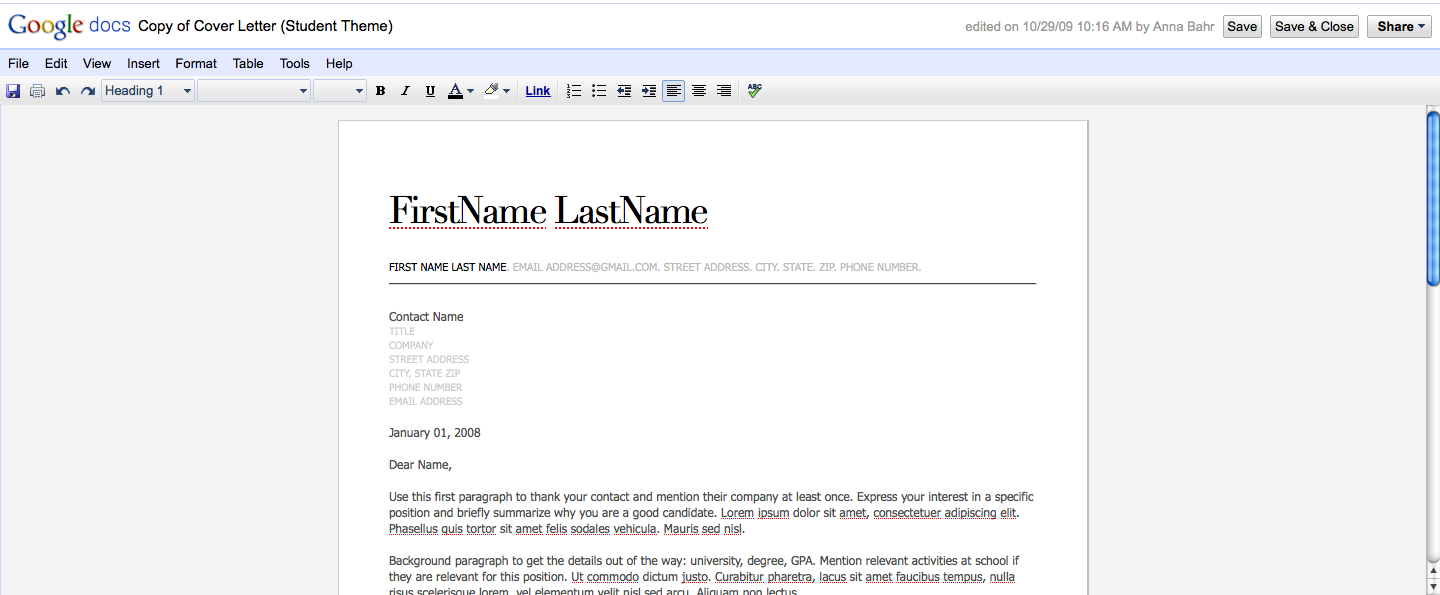
Task: Click the Link toolbar button
Action: point(538,91)
